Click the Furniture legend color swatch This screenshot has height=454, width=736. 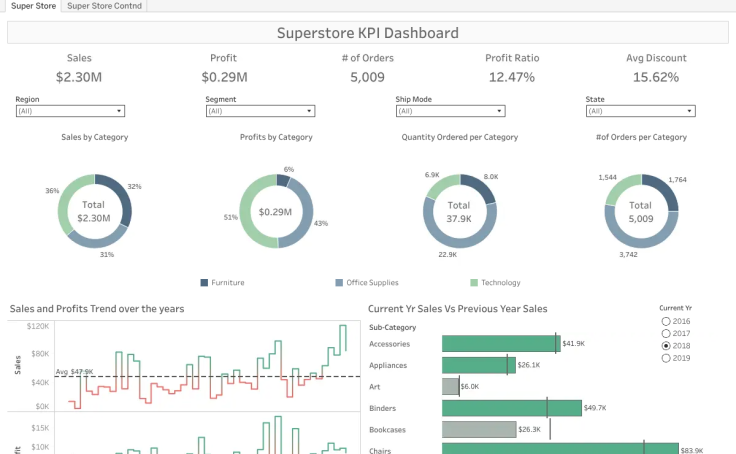pos(204,283)
